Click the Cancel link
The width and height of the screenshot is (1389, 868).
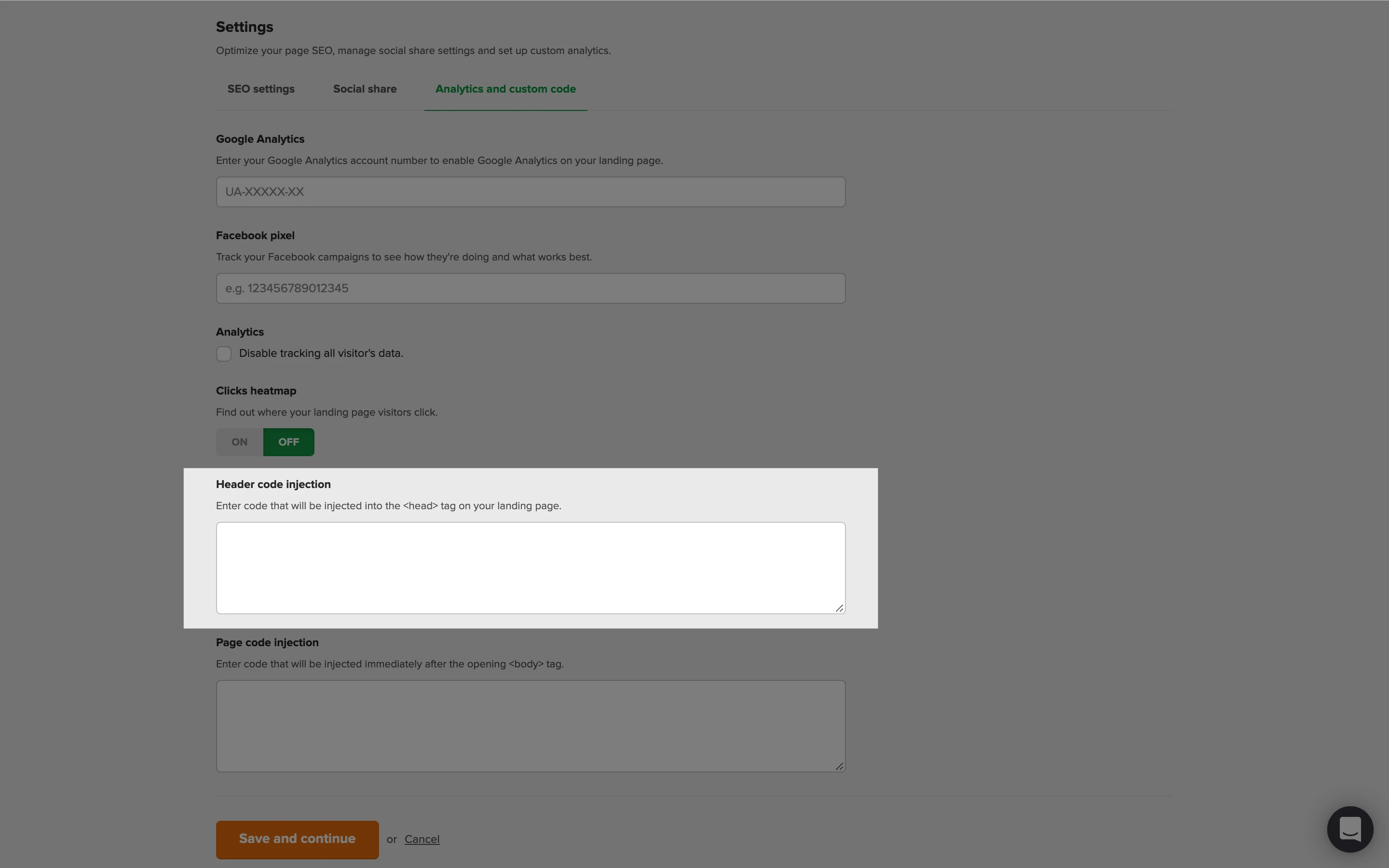coord(422,839)
